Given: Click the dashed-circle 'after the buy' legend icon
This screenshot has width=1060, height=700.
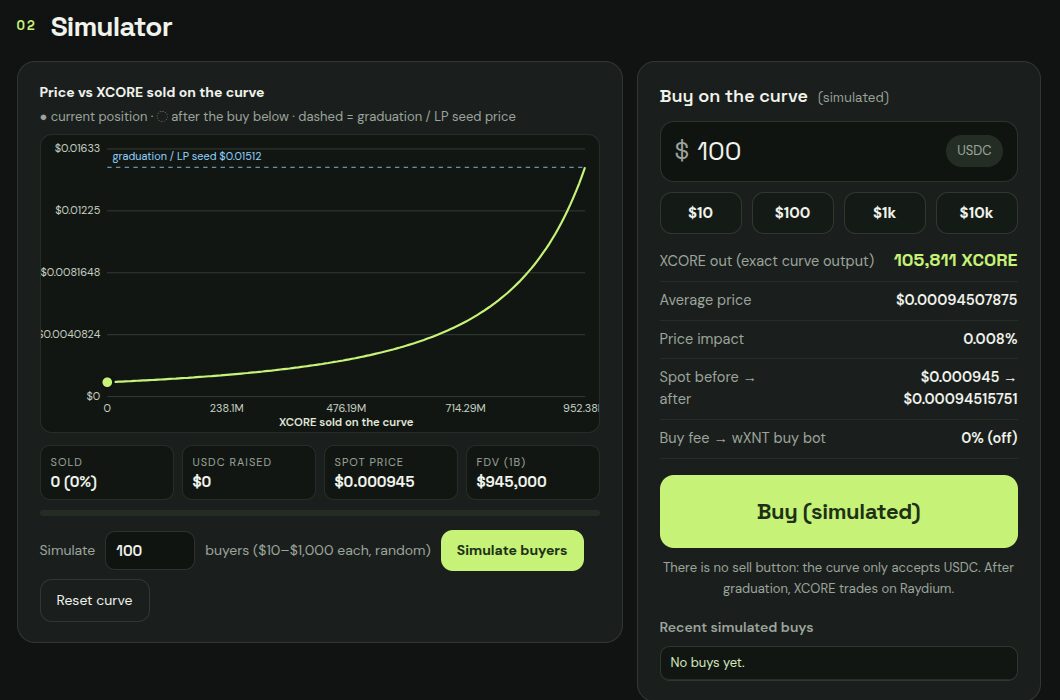Looking at the screenshot, I should (162, 116).
